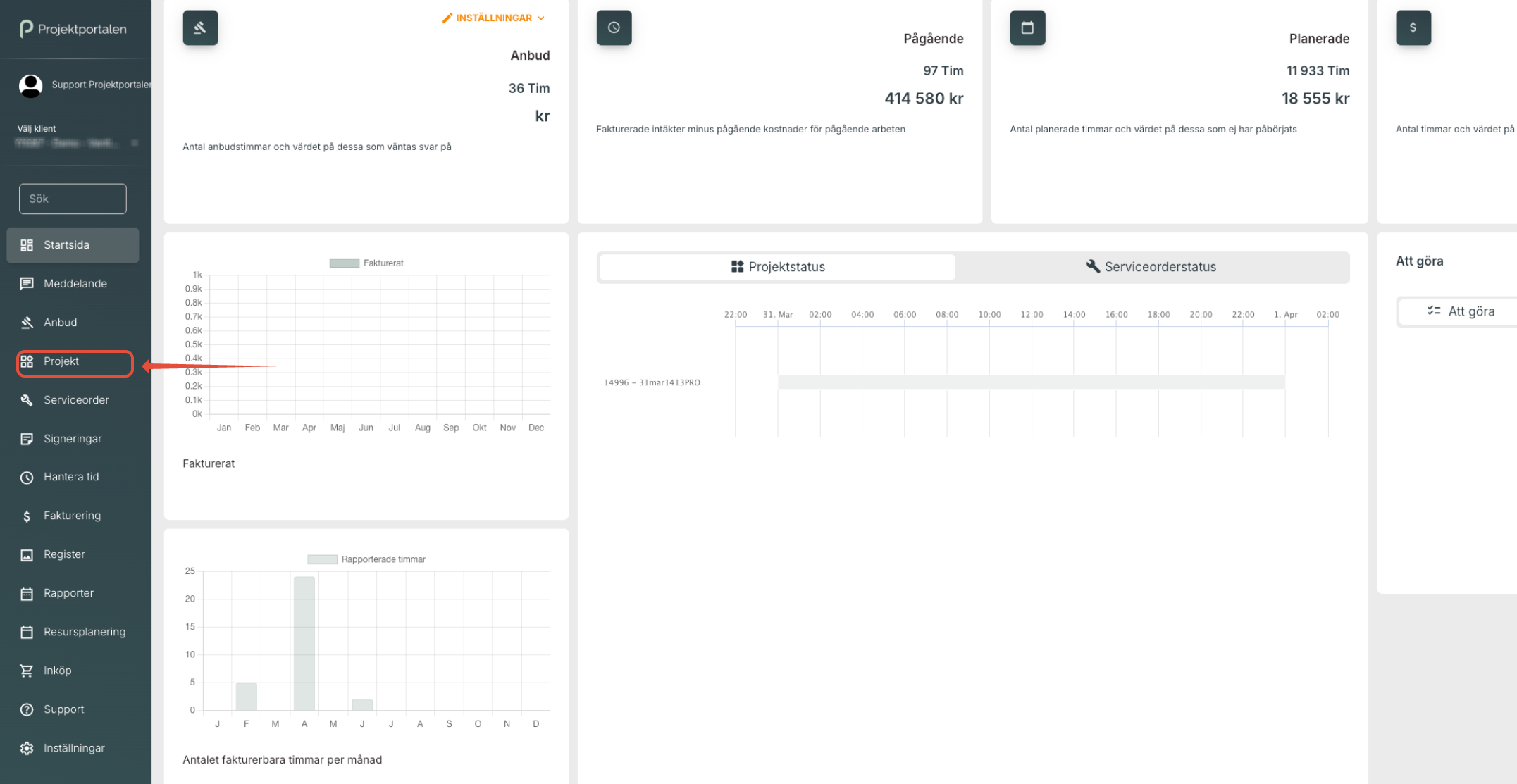The image size is (1517, 784).
Task: Open the Hantera tid clock icon
Action: coord(27,478)
